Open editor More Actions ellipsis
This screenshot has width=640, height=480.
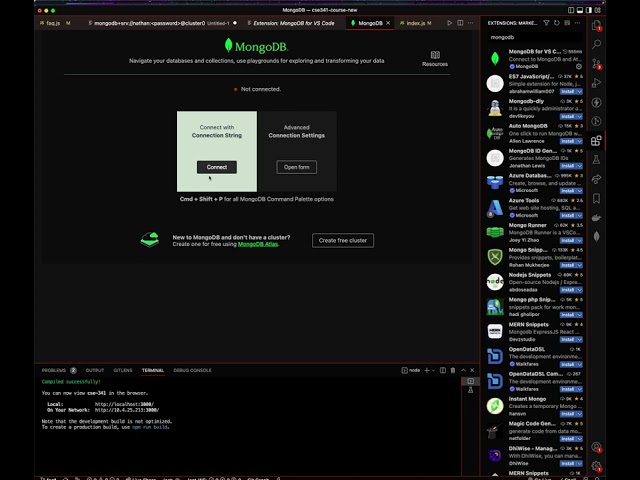click(471, 23)
